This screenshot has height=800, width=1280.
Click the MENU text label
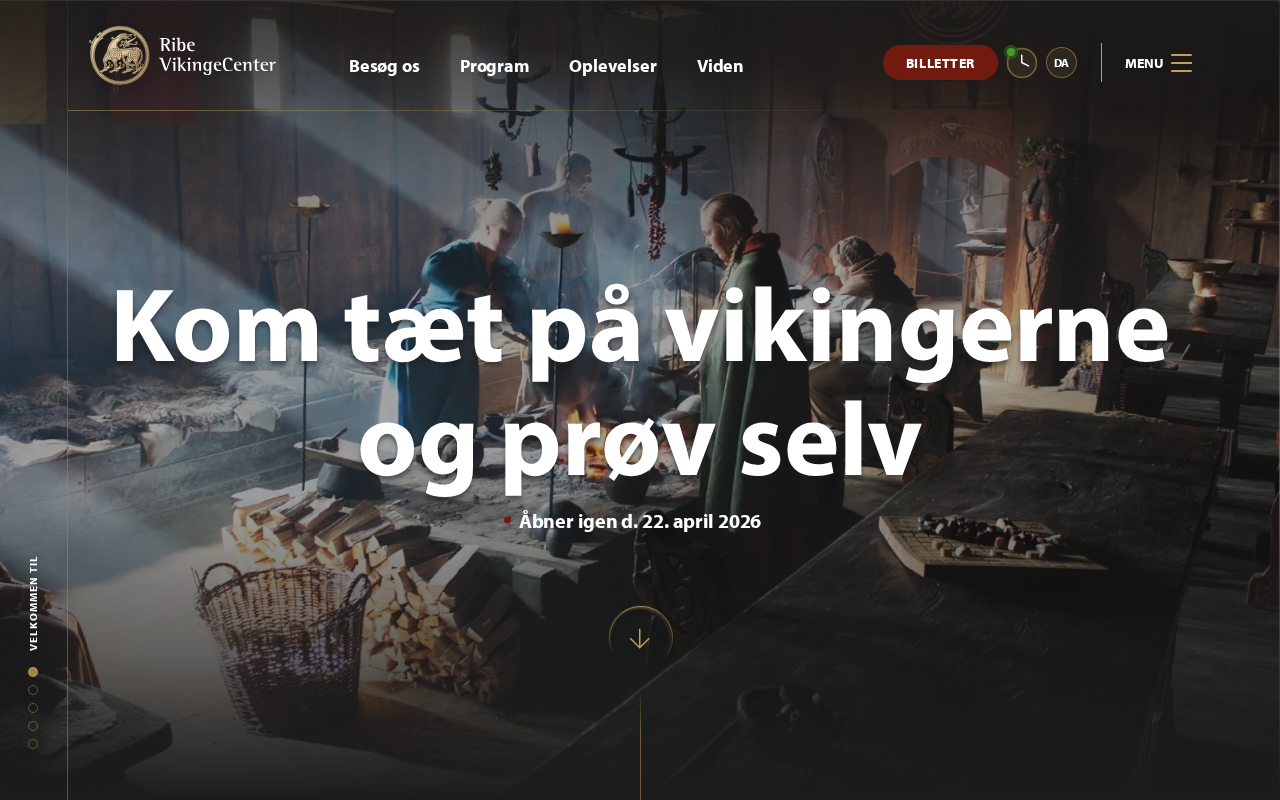[x=1144, y=63]
